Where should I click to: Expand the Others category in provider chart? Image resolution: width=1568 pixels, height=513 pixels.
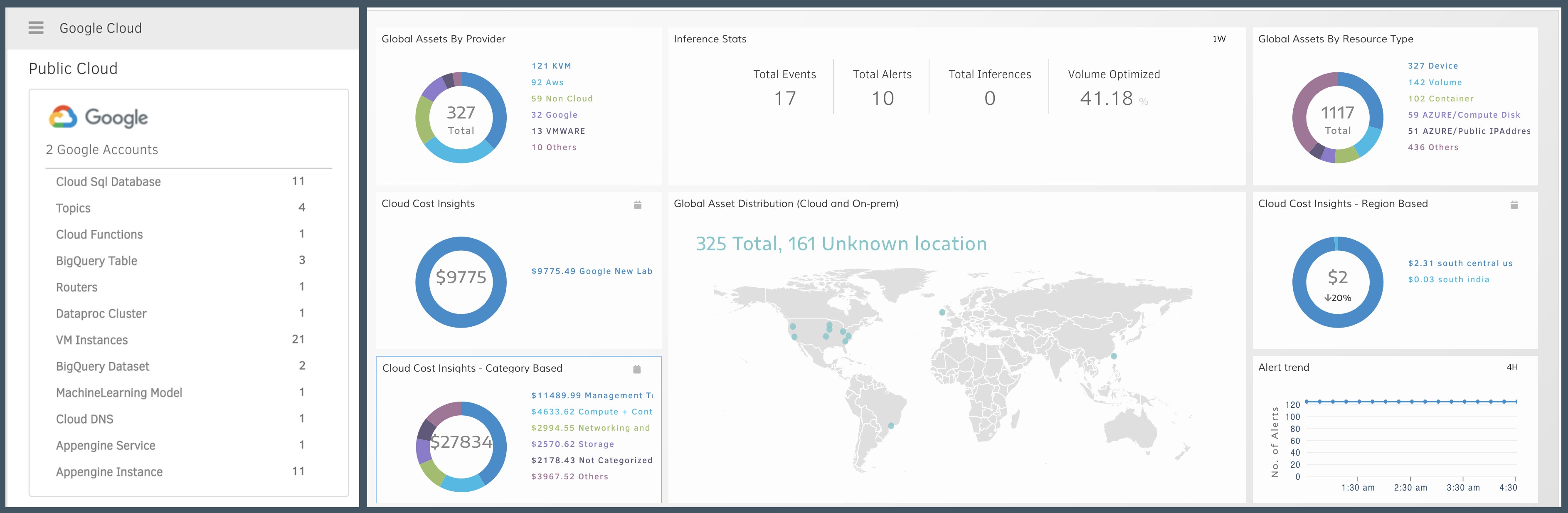click(x=554, y=147)
